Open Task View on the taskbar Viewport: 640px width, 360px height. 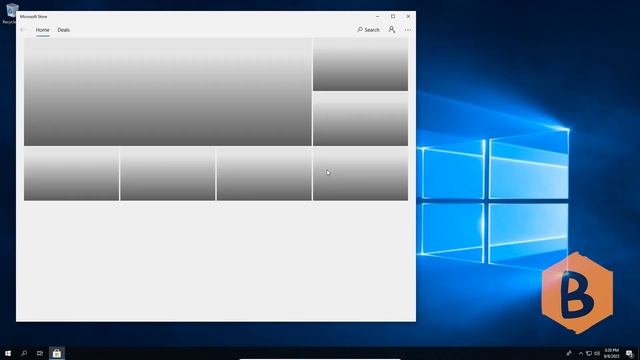pos(40,353)
